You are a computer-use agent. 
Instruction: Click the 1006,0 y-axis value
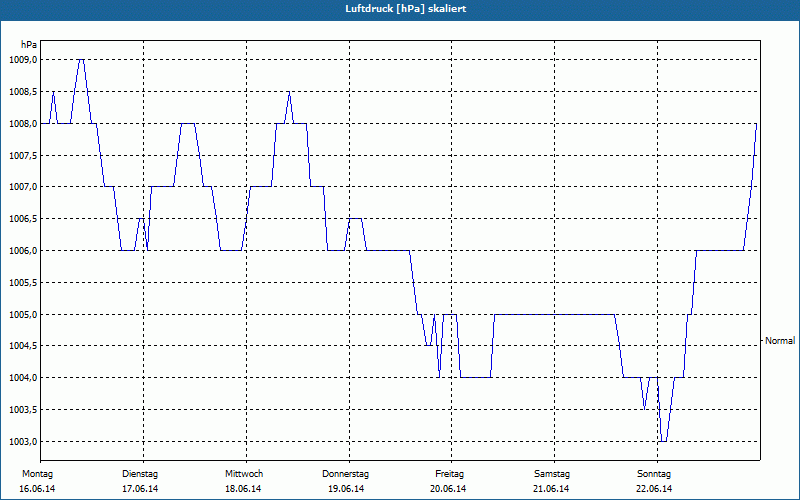[23, 251]
